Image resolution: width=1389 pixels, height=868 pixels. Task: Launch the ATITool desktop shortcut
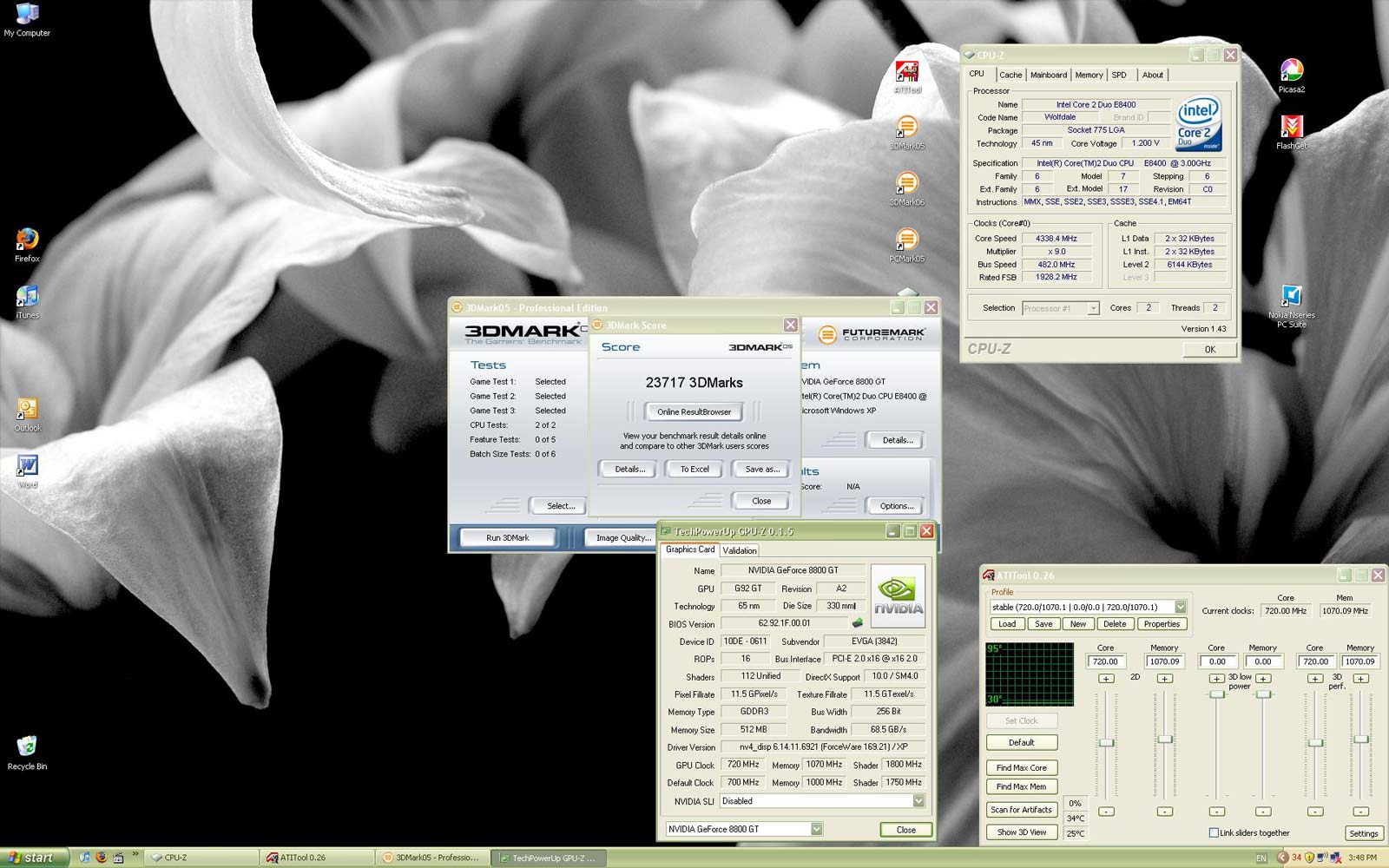pyautogui.click(x=907, y=77)
